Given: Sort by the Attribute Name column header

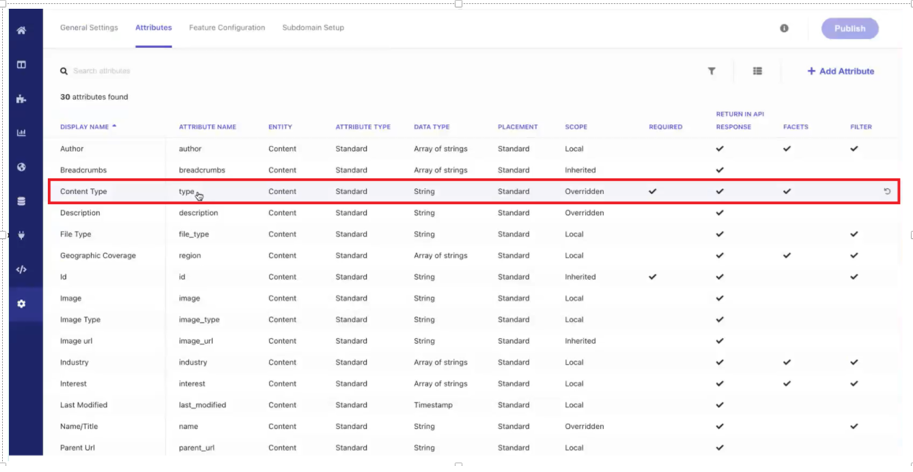Looking at the screenshot, I should 207,127.
